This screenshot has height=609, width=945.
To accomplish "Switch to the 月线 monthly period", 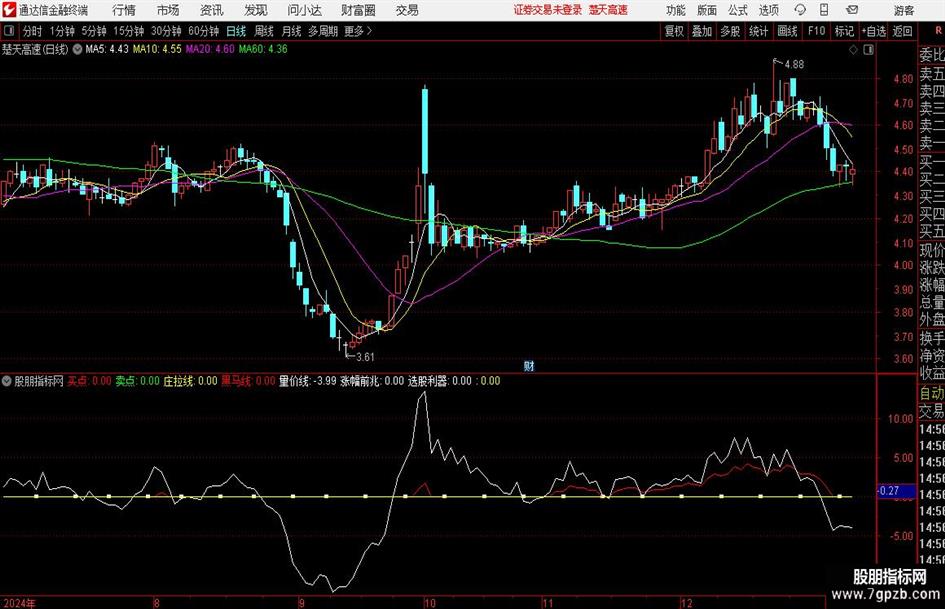I will point(291,31).
